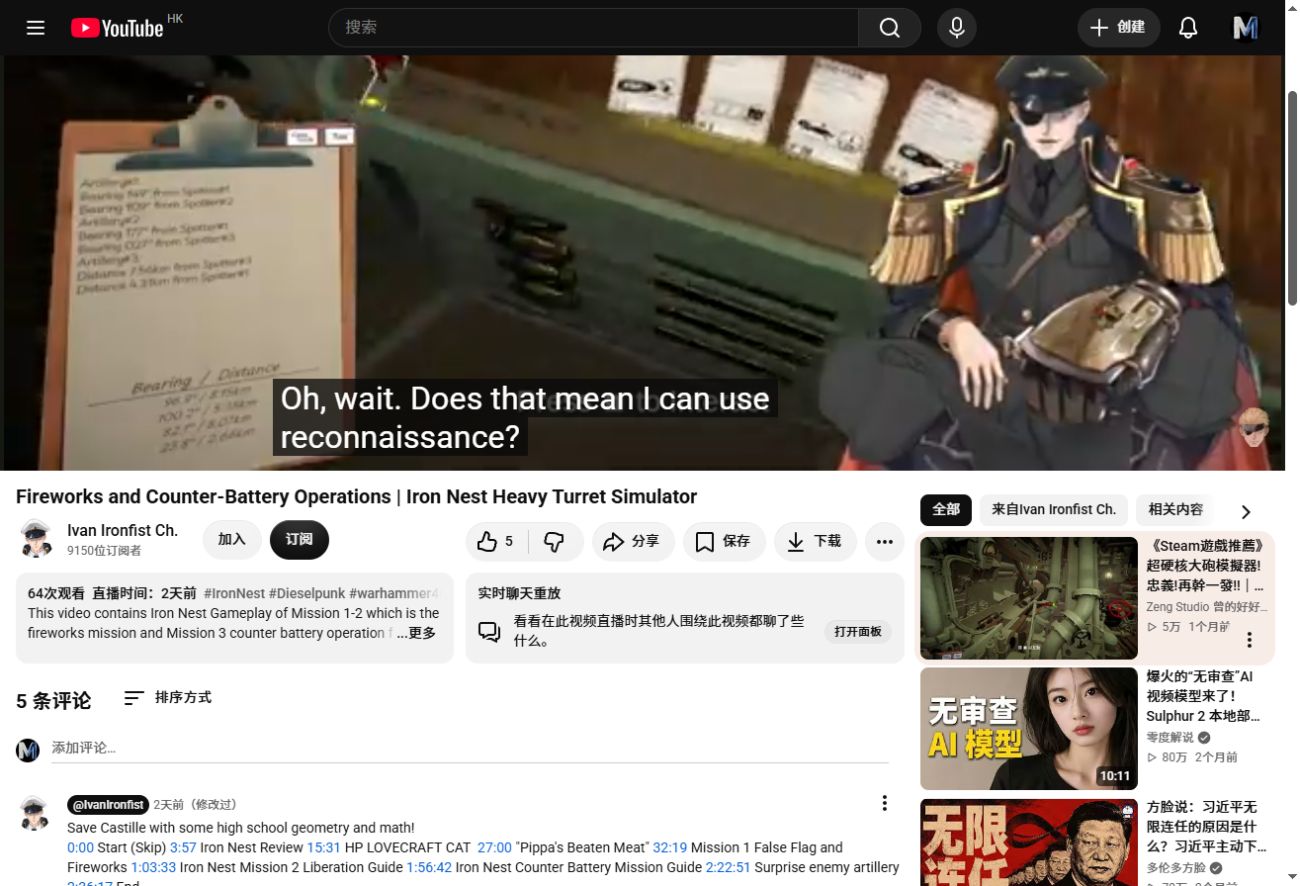Click the 5 条评论 comment count
Screen dimensions: 1300x886
(53, 700)
